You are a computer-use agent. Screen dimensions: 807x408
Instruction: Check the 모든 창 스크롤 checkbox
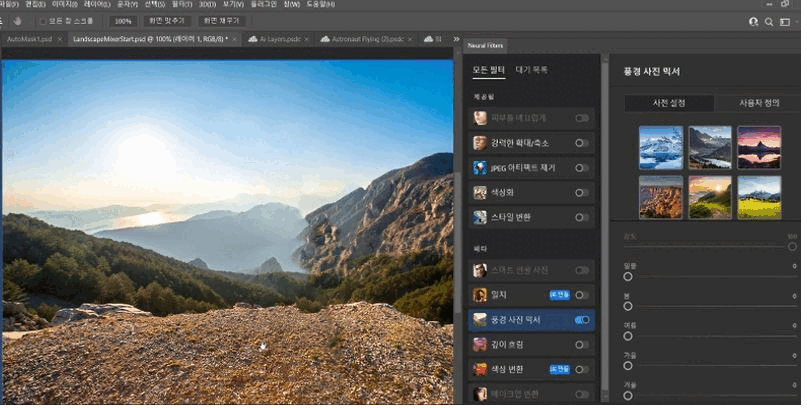coord(42,21)
